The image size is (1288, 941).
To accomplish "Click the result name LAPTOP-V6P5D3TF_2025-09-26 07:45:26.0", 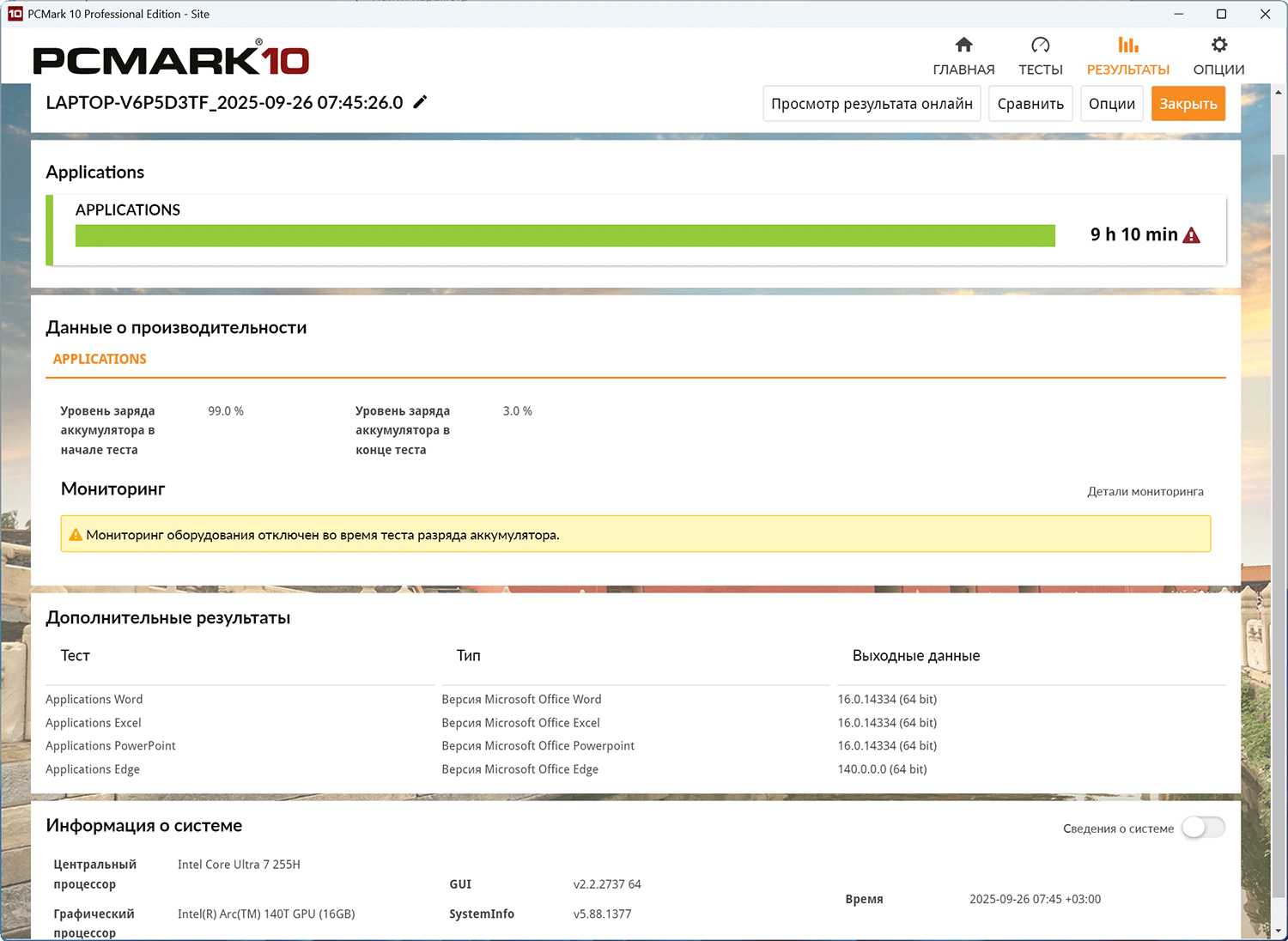I will point(224,103).
